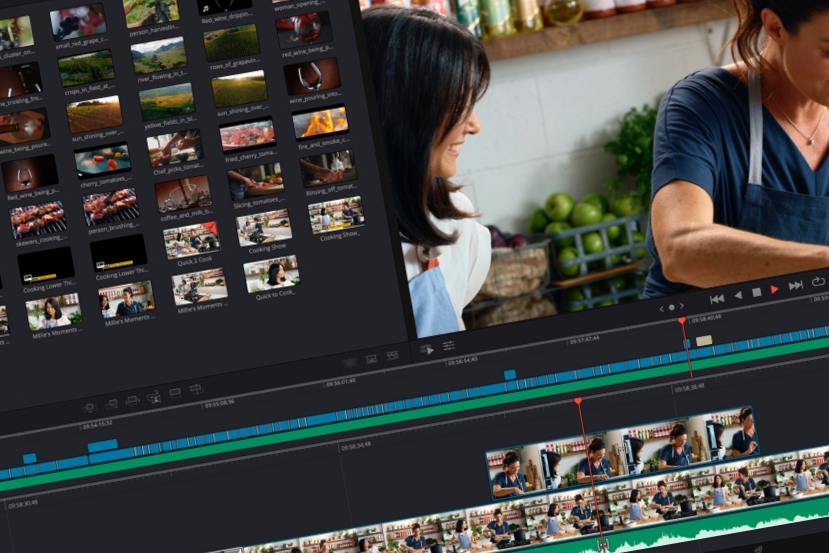Stop playback in the viewer
Screen dimensions: 829x553
coord(757,292)
